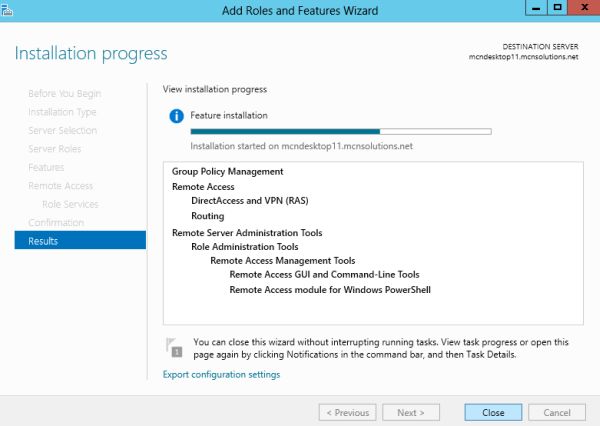Click the destination server name mcndesktop11.mcnsolutions.net
The width and height of the screenshot is (600, 426).
click(523, 57)
